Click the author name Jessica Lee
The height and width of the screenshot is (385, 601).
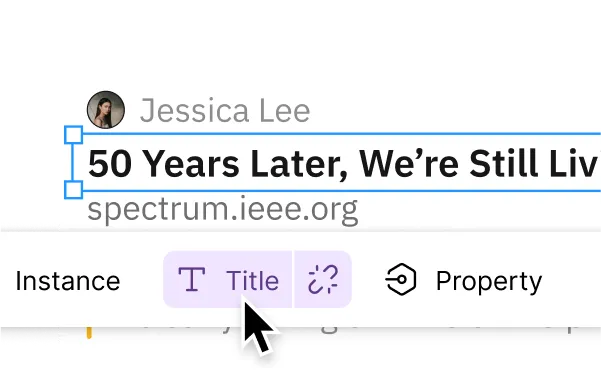(225, 111)
